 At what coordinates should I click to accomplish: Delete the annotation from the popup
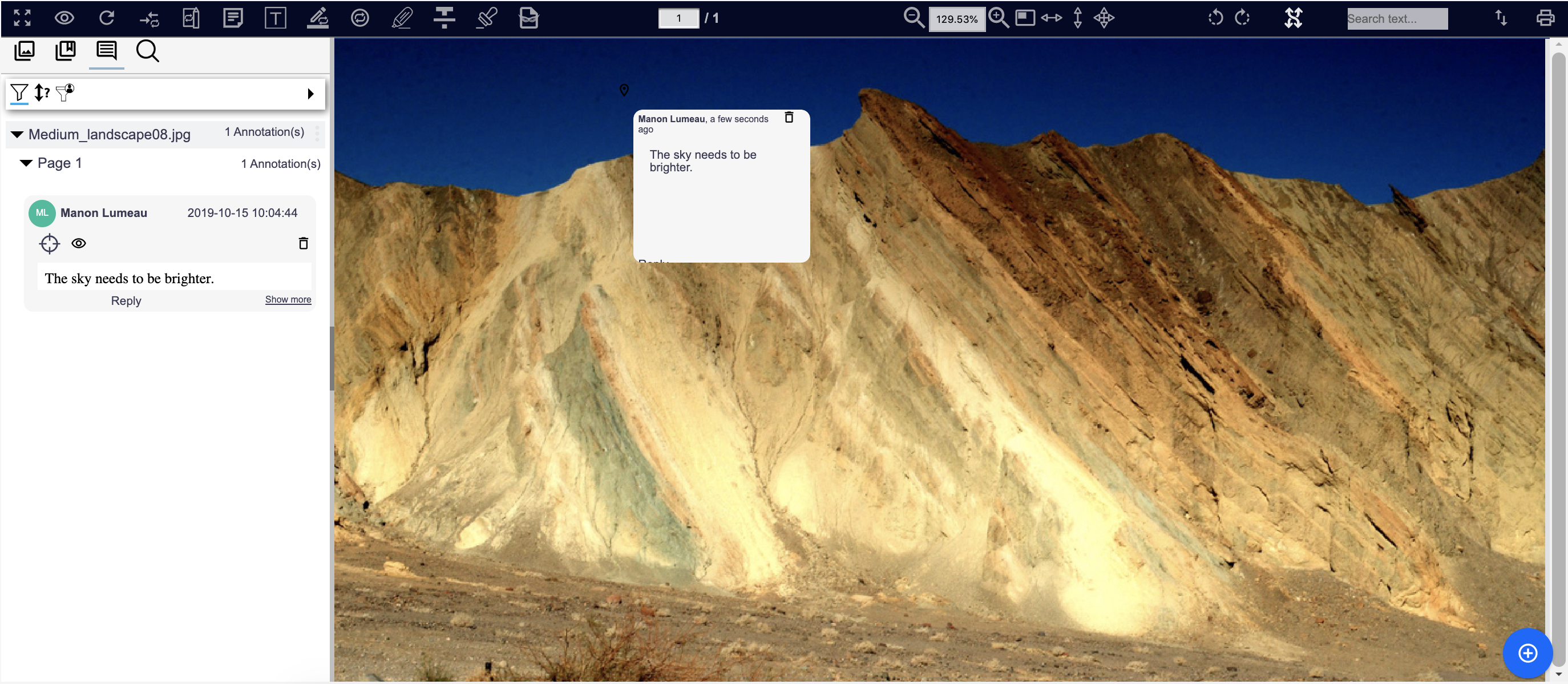(x=789, y=118)
